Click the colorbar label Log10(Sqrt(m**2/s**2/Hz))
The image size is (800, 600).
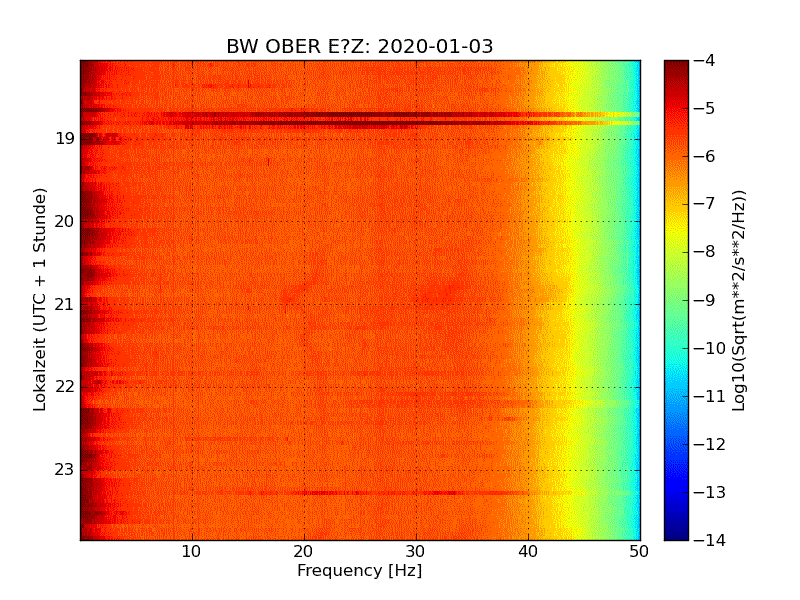click(x=738, y=301)
